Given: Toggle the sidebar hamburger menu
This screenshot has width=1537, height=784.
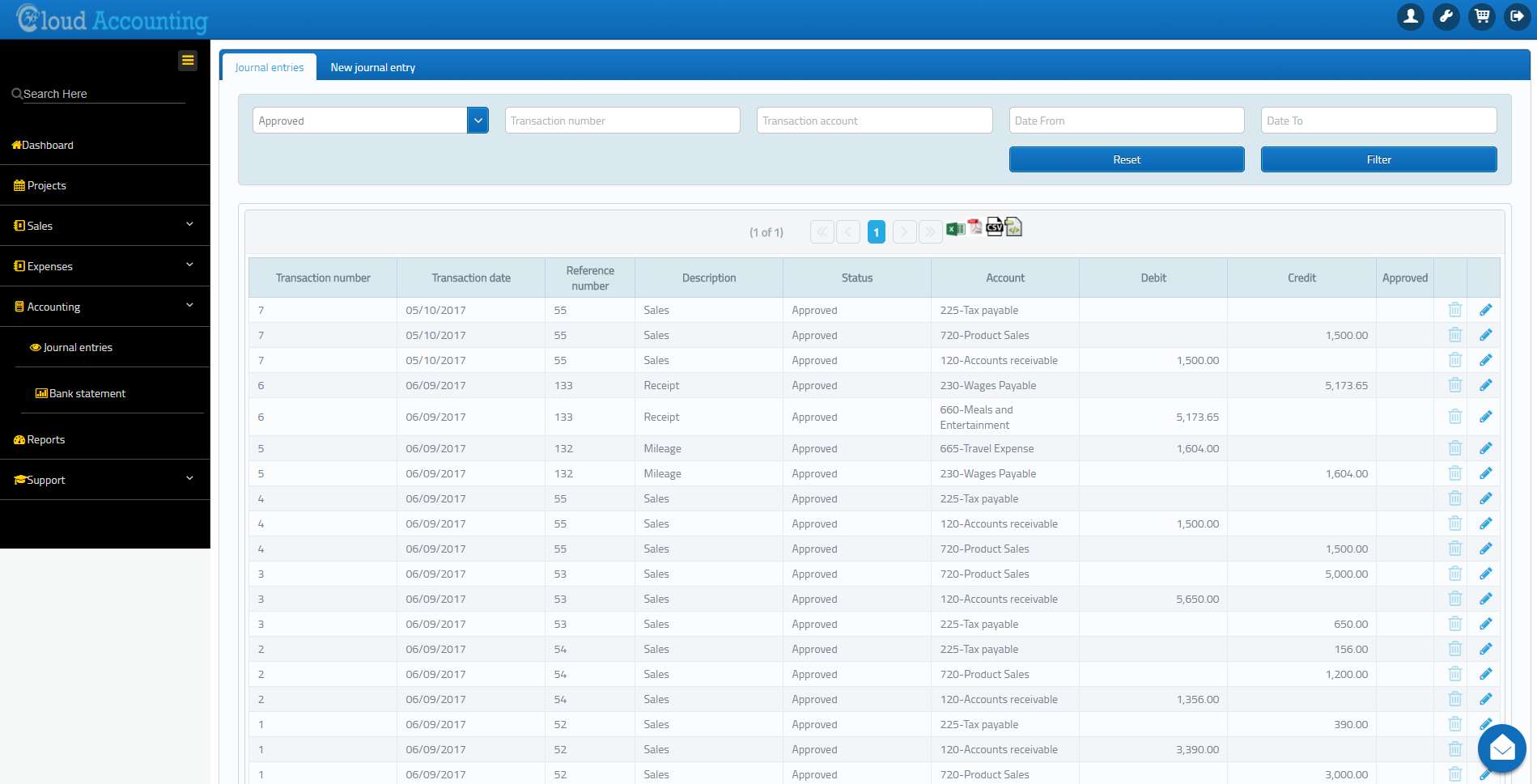Looking at the screenshot, I should click(187, 60).
